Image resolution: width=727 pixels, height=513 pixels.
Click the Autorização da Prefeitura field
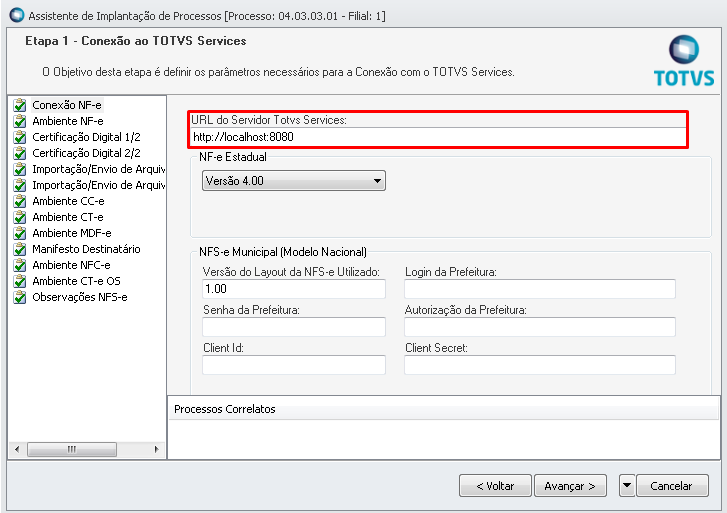pyautogui.click(x=540, y=327)
